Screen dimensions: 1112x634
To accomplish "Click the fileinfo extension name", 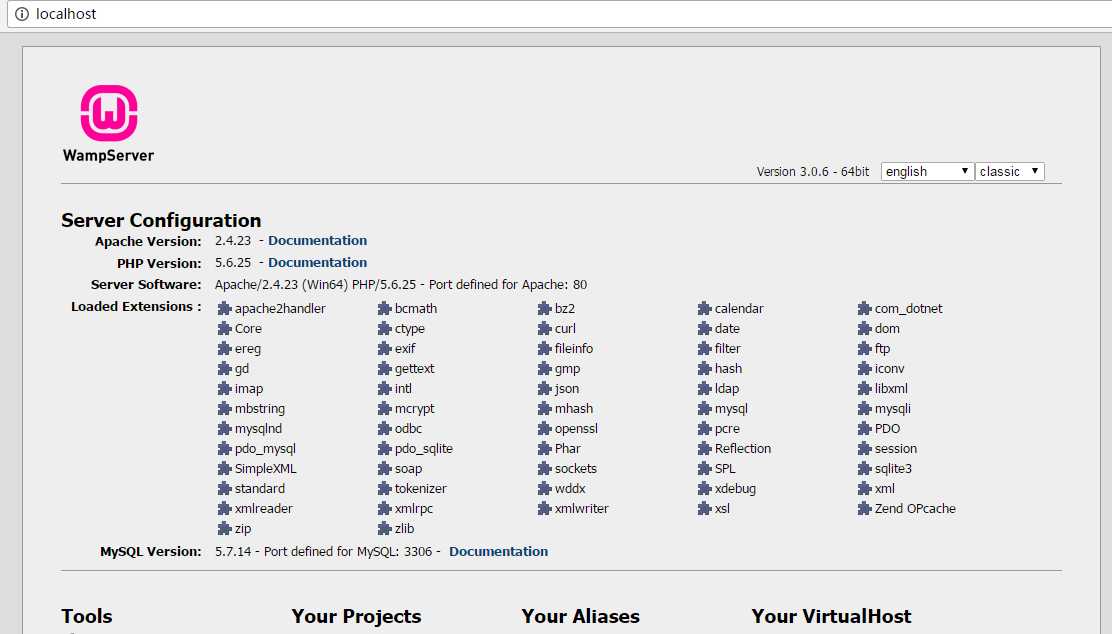I will (x=574, y=348).
